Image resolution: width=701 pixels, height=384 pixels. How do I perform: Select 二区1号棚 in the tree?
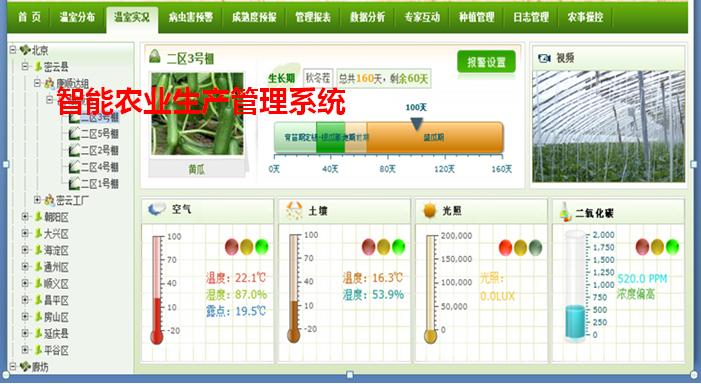[100, 184]
